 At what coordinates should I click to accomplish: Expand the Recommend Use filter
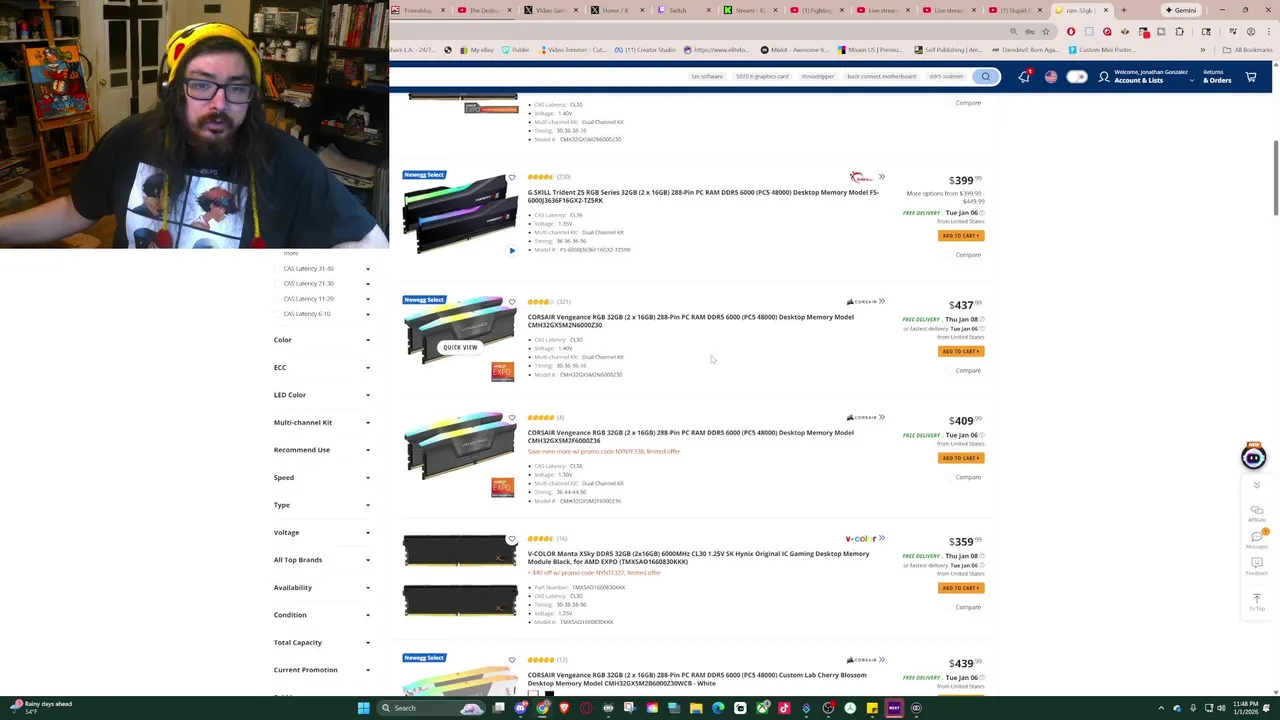pos(322,450)
